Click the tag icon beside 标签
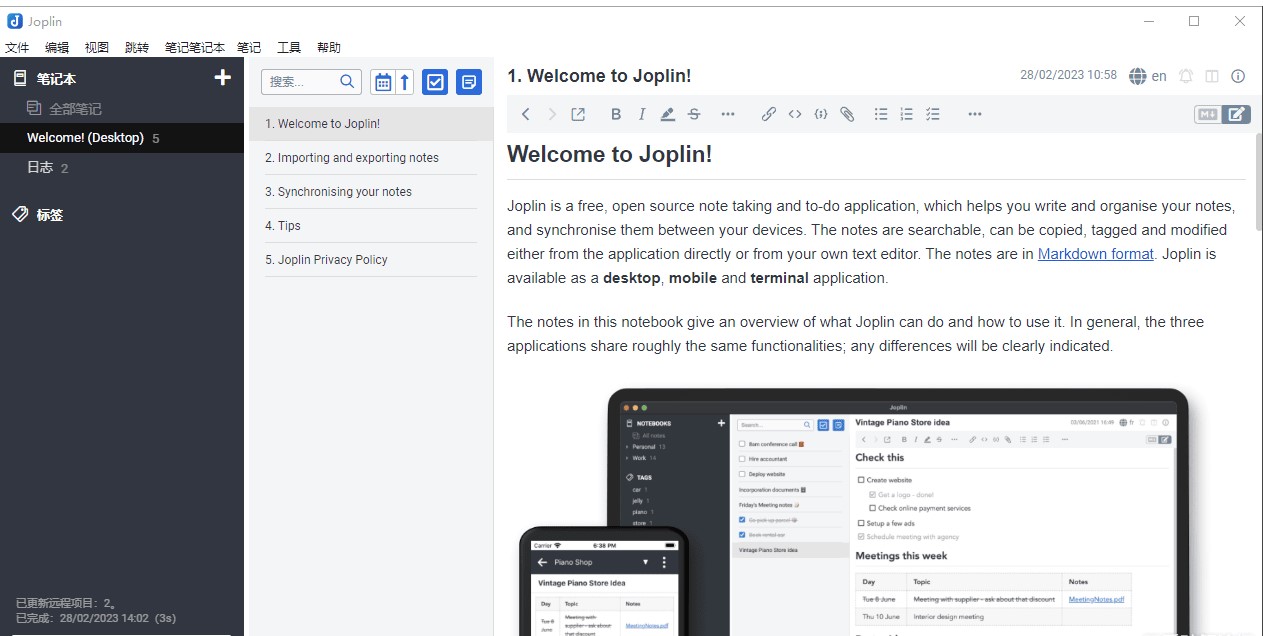Viewport: 1263px width, 636px height. click(x=20, y=214)
